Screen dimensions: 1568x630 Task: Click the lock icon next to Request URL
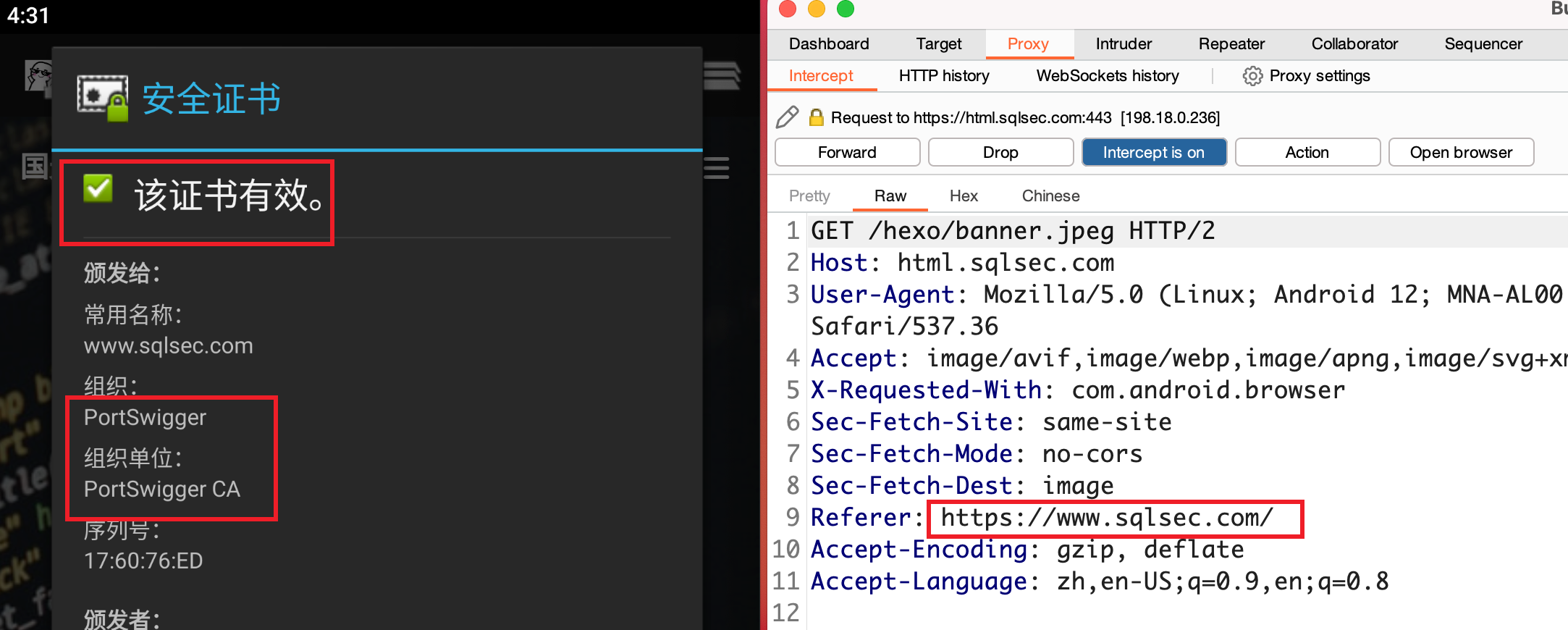tap(816, 117)
